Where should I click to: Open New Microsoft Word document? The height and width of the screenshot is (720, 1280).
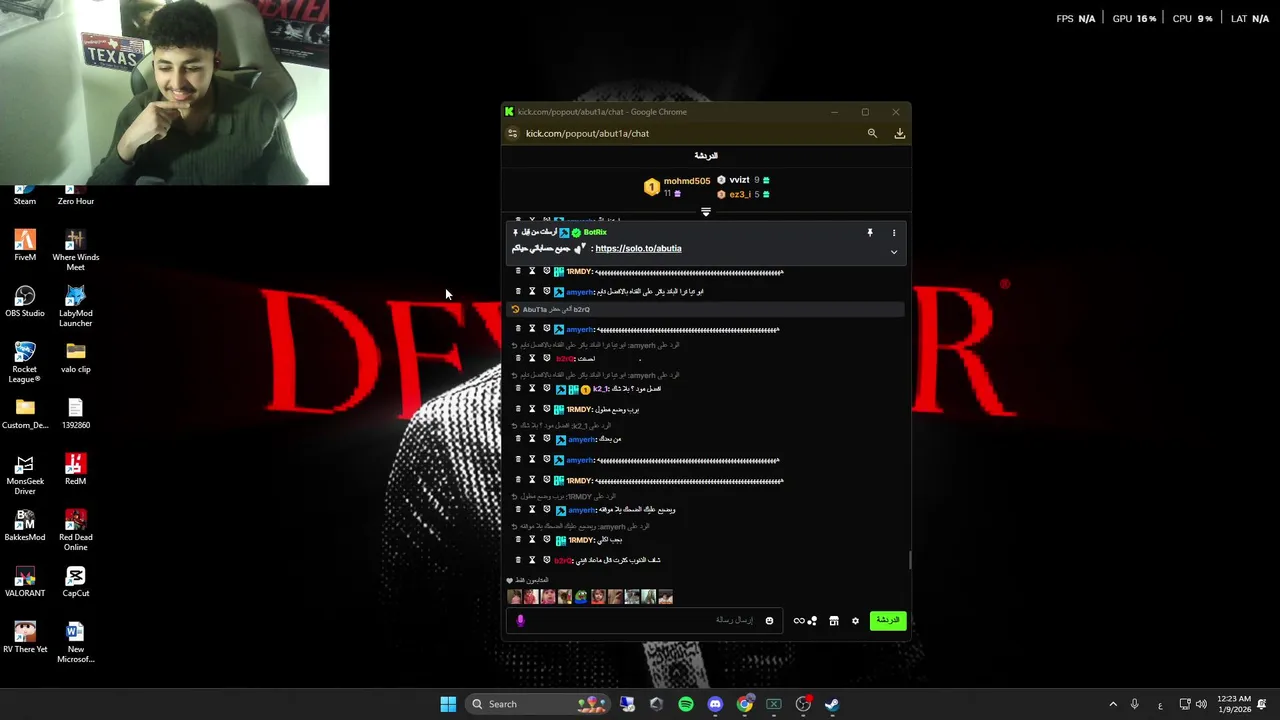76,642
